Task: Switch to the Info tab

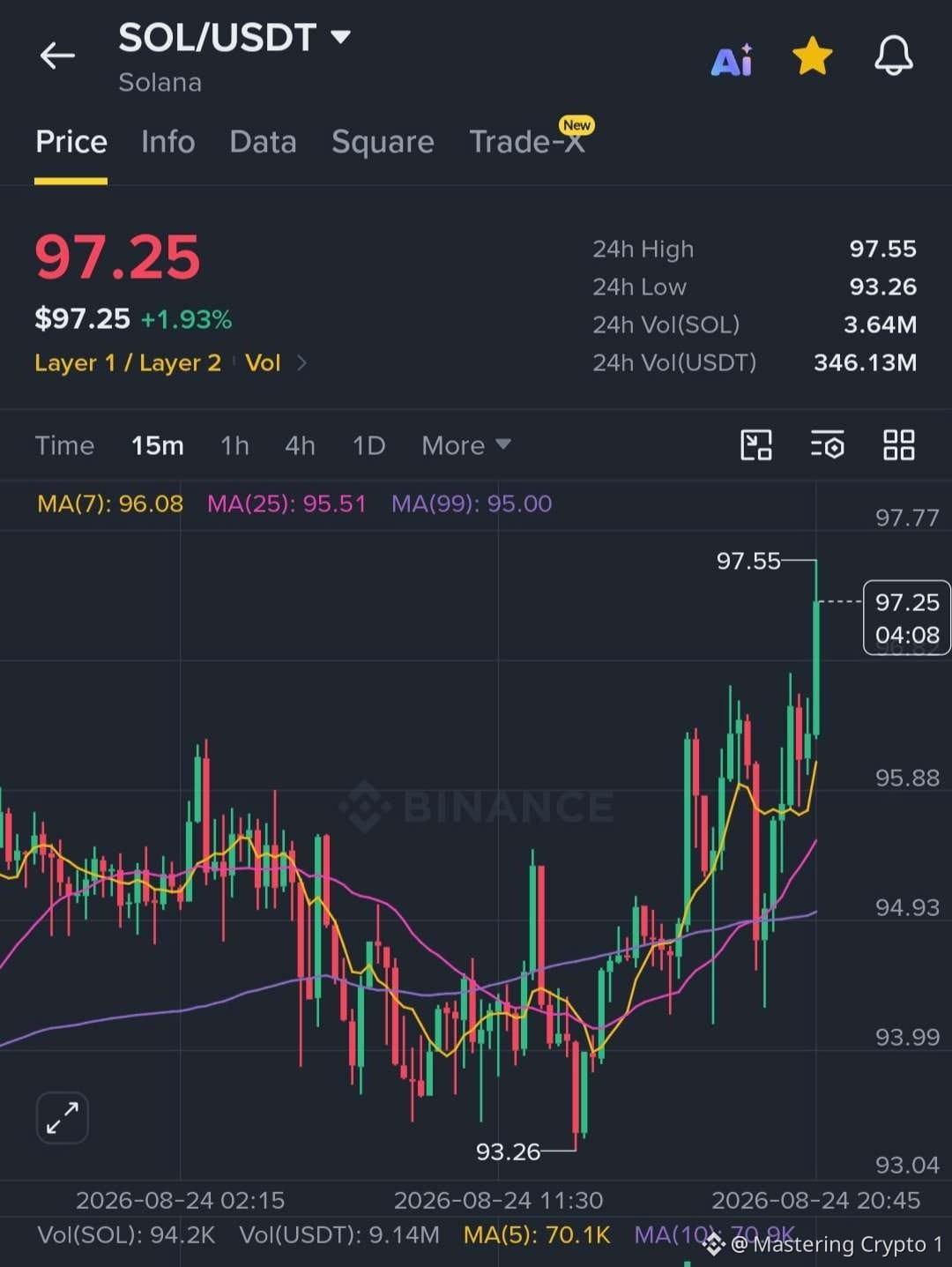Action: [x=167, y=142]
